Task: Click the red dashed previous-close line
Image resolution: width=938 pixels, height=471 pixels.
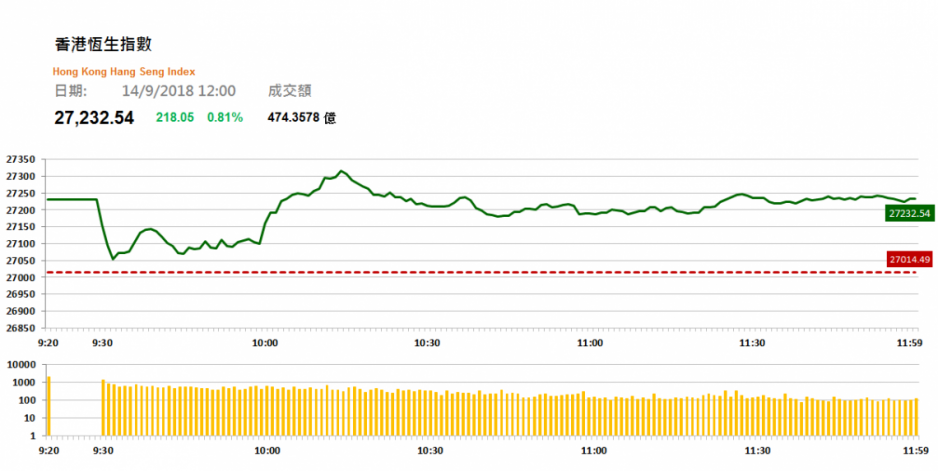Action: (x=483, y=272)
